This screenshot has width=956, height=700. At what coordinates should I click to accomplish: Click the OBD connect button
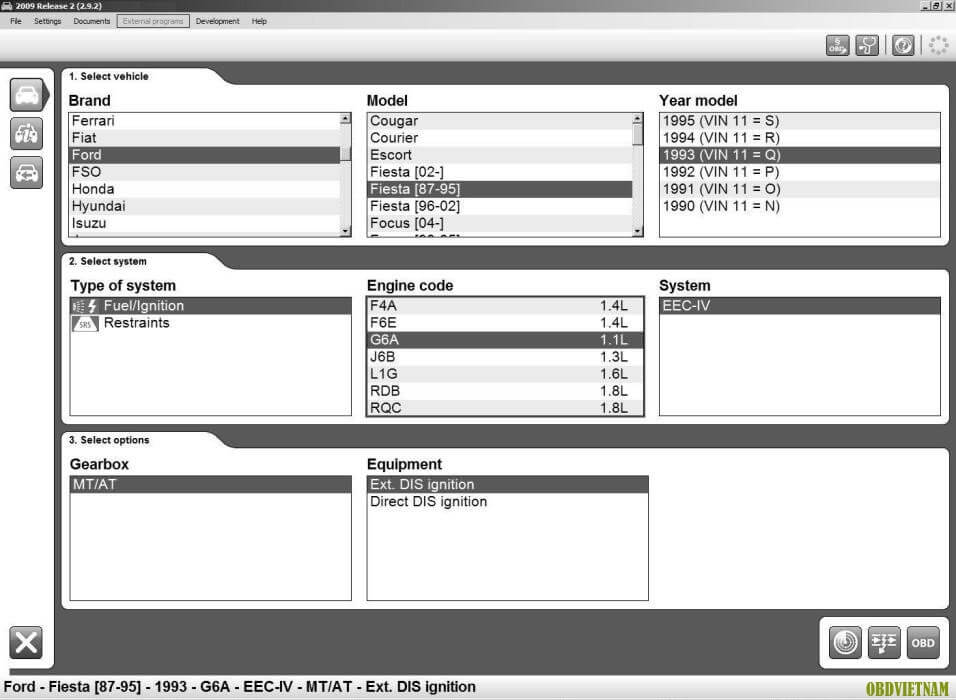(x=923, y=642)
